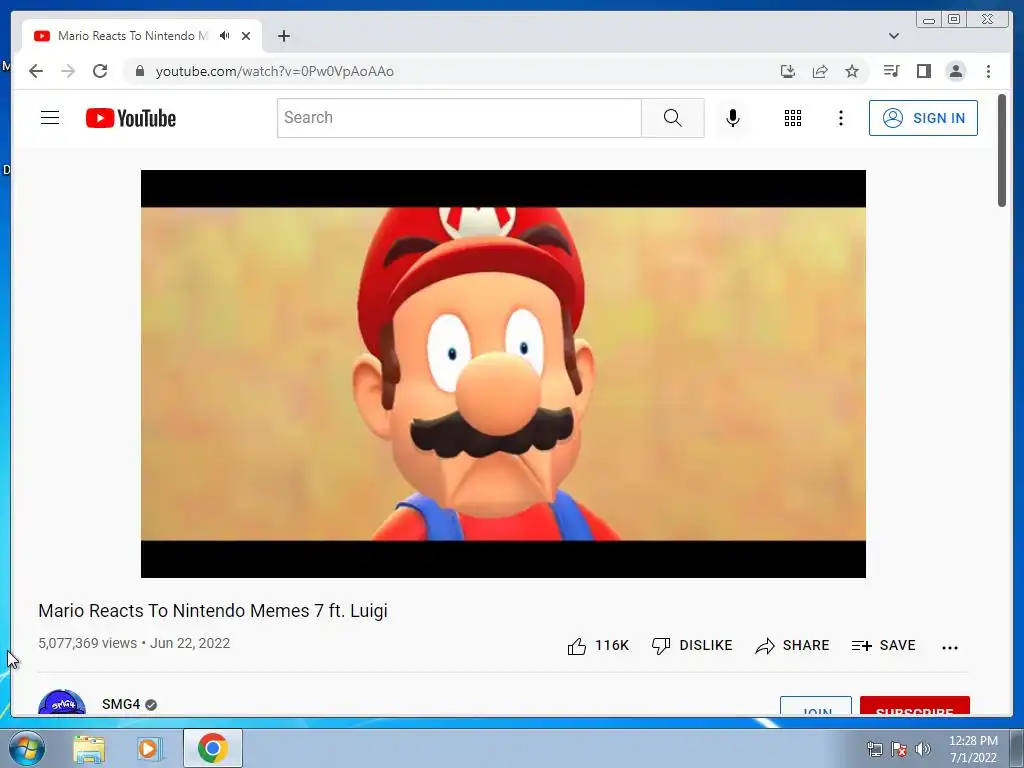Open a new Chrome tab
This screenshot has width=1024, height=768.
(283, 36)
